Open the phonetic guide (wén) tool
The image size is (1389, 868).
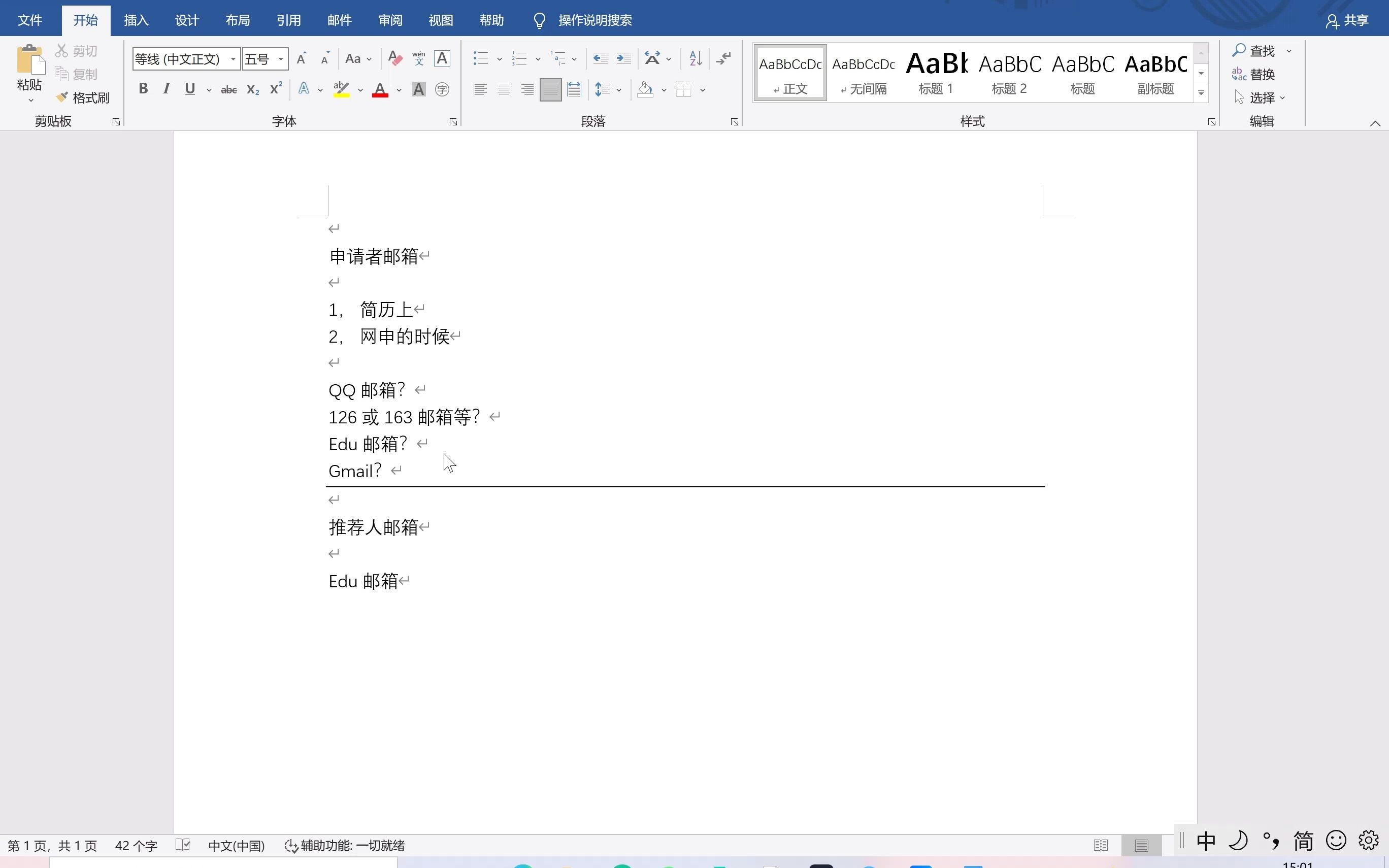418,58
